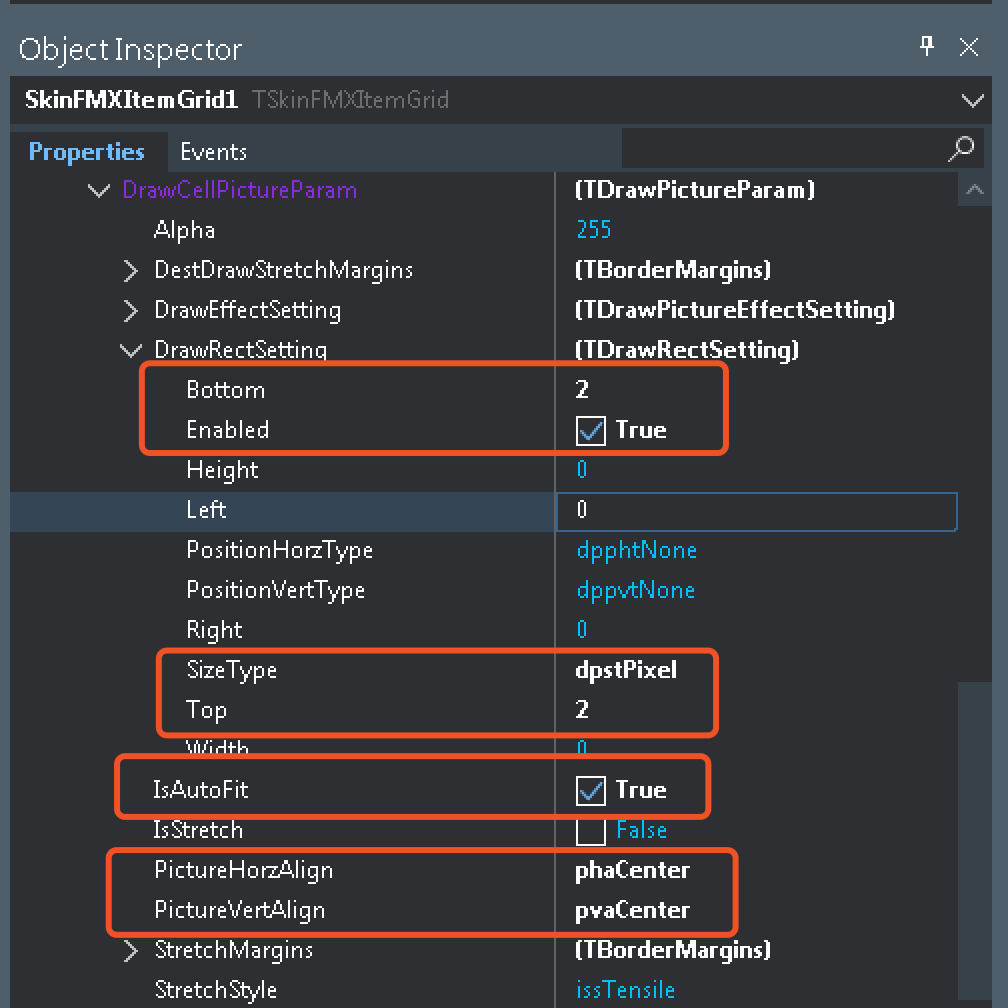Screen dimensions: 1008x1008
Task: Switch to the Events tab
Action: click(x=213, y=152)
